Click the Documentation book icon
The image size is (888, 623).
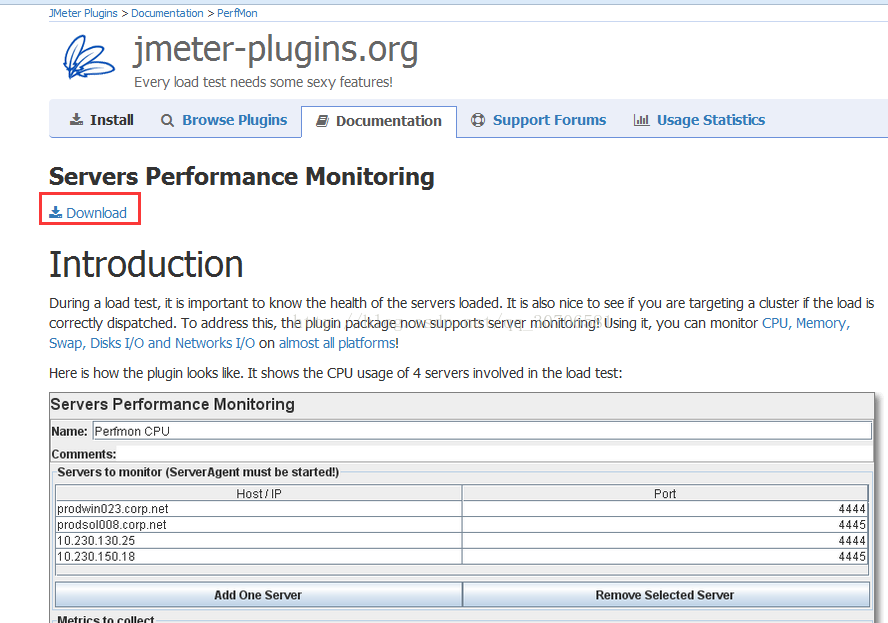[x=322, y=121]
